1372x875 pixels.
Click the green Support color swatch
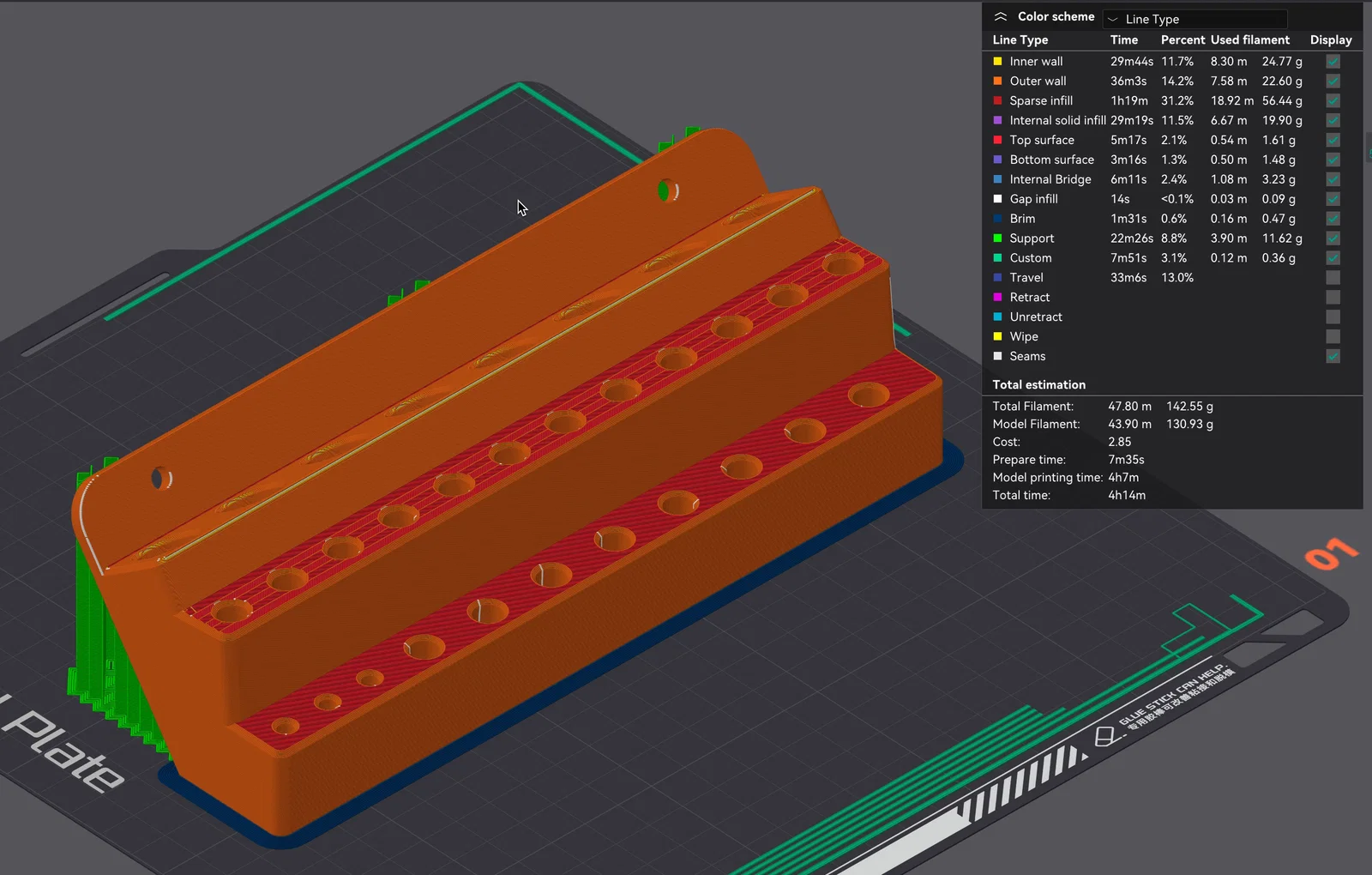(997, 239)
